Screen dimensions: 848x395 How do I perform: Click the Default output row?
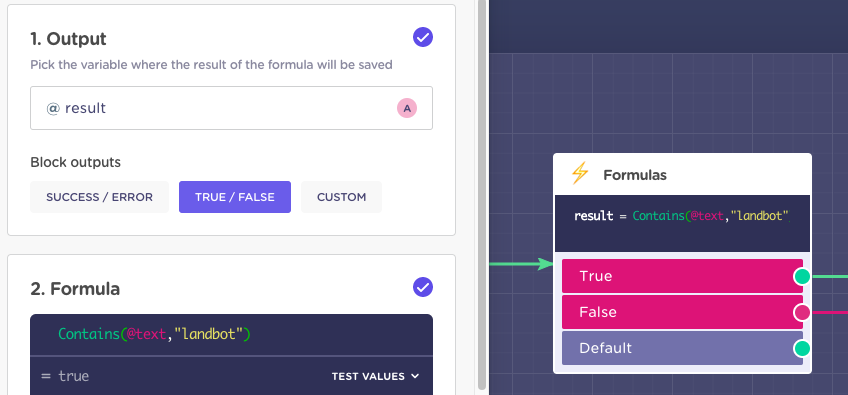click(x=682, y=348)
